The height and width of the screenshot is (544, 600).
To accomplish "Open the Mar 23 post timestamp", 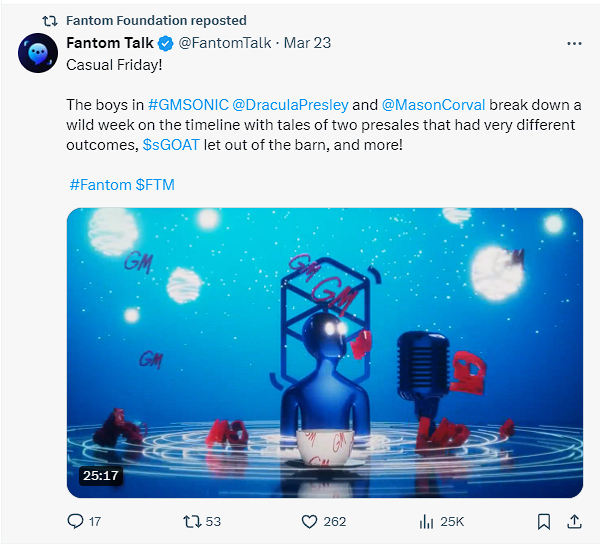I will (x=308, y=43).
